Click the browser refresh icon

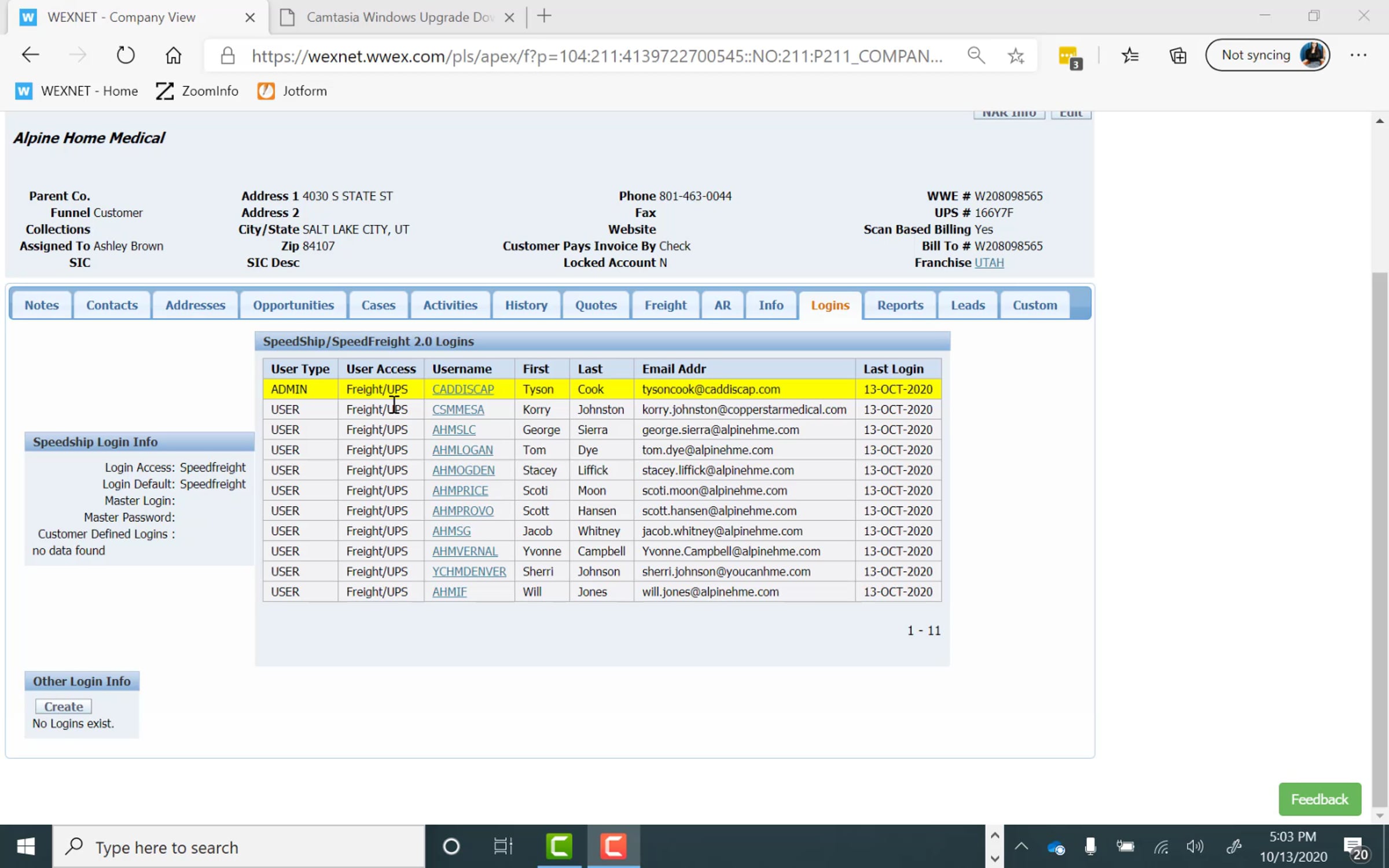[126, 56]
